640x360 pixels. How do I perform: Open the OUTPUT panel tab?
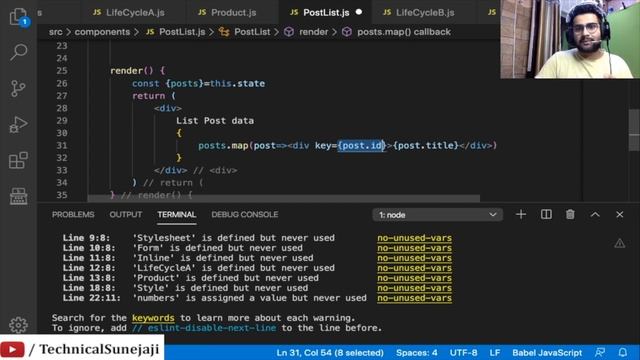click(x=126, y=215)
